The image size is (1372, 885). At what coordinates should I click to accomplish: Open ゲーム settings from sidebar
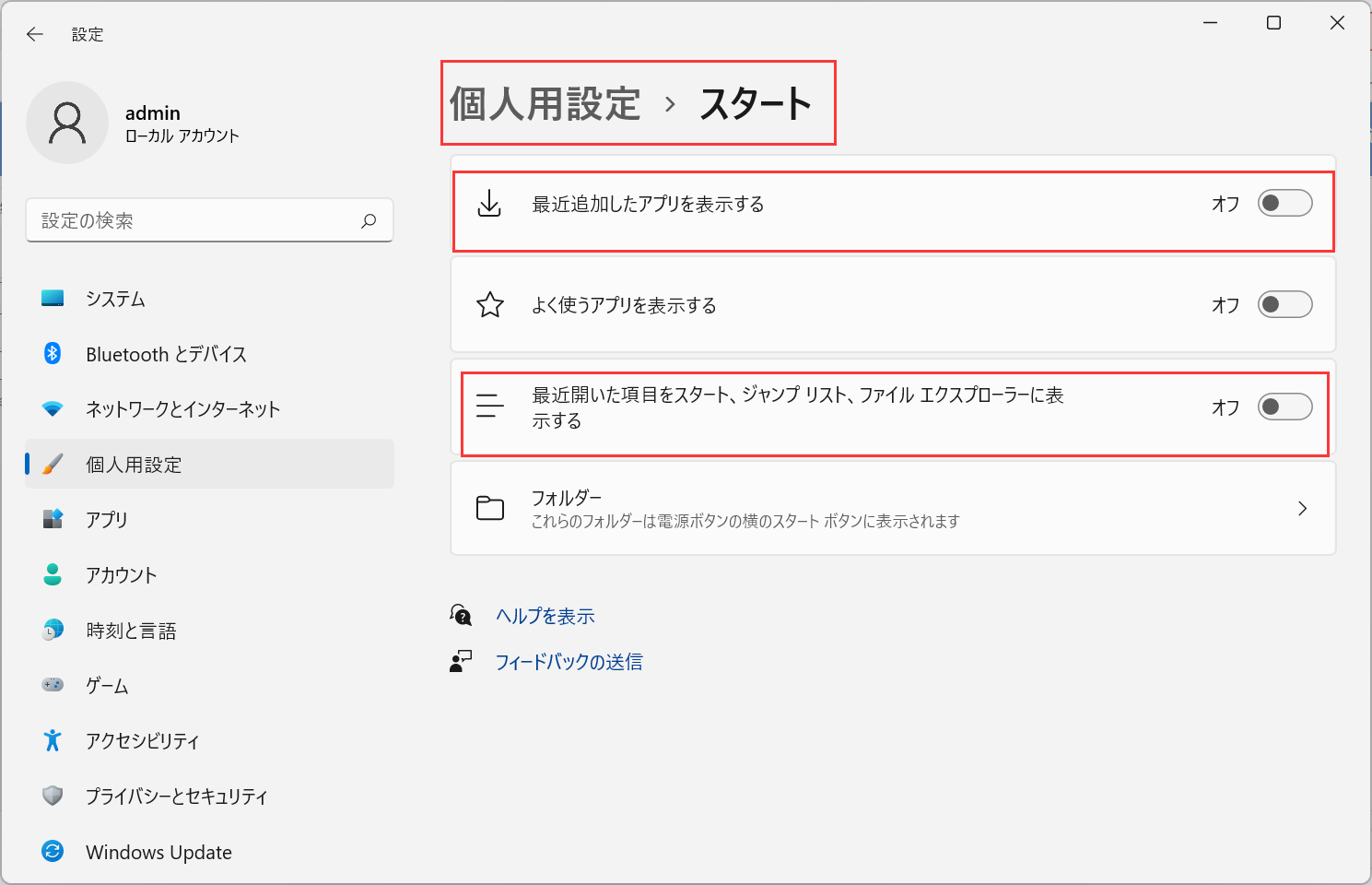(x=106, y=685)
